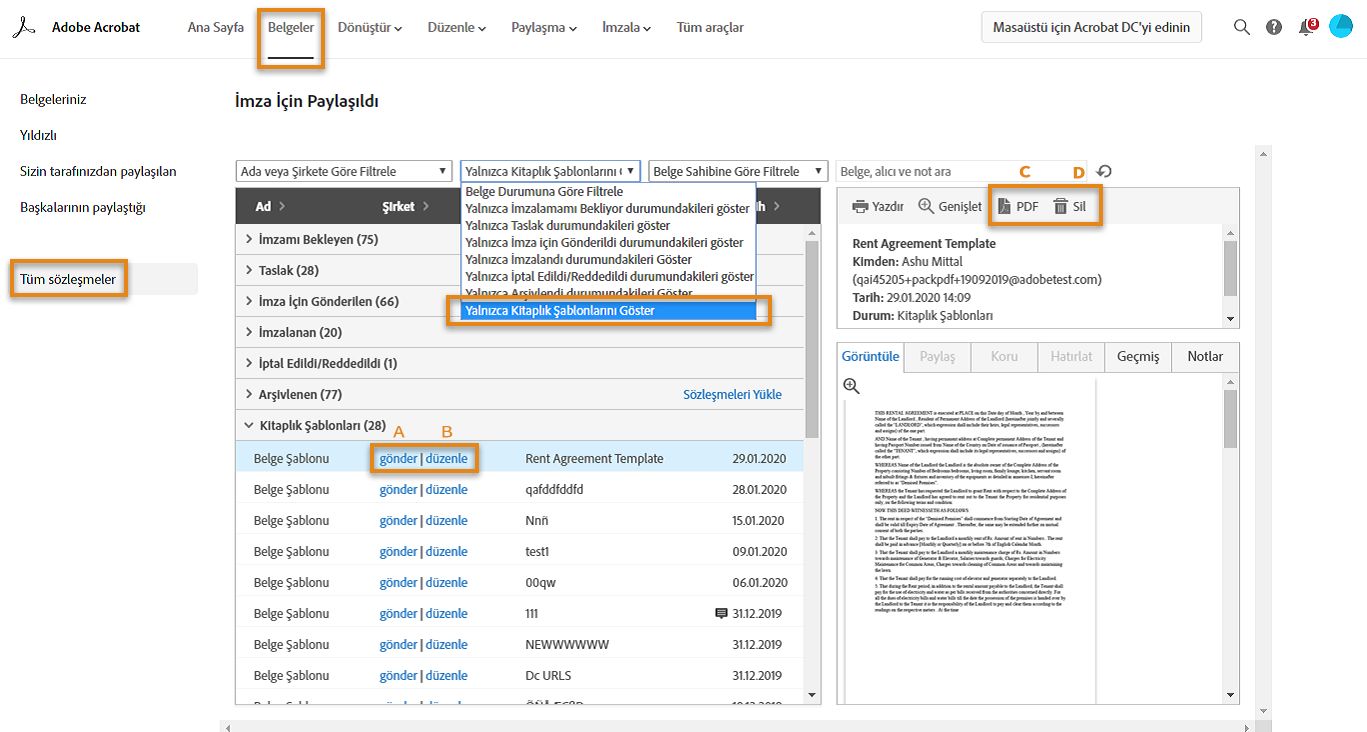
Task: Expand İmza İçin Gönderilen (66) group
Action: click(519, 302)
